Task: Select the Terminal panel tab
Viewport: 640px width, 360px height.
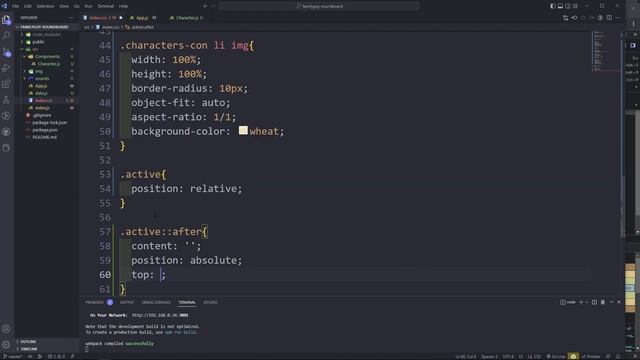Action: tap(187, 302)
